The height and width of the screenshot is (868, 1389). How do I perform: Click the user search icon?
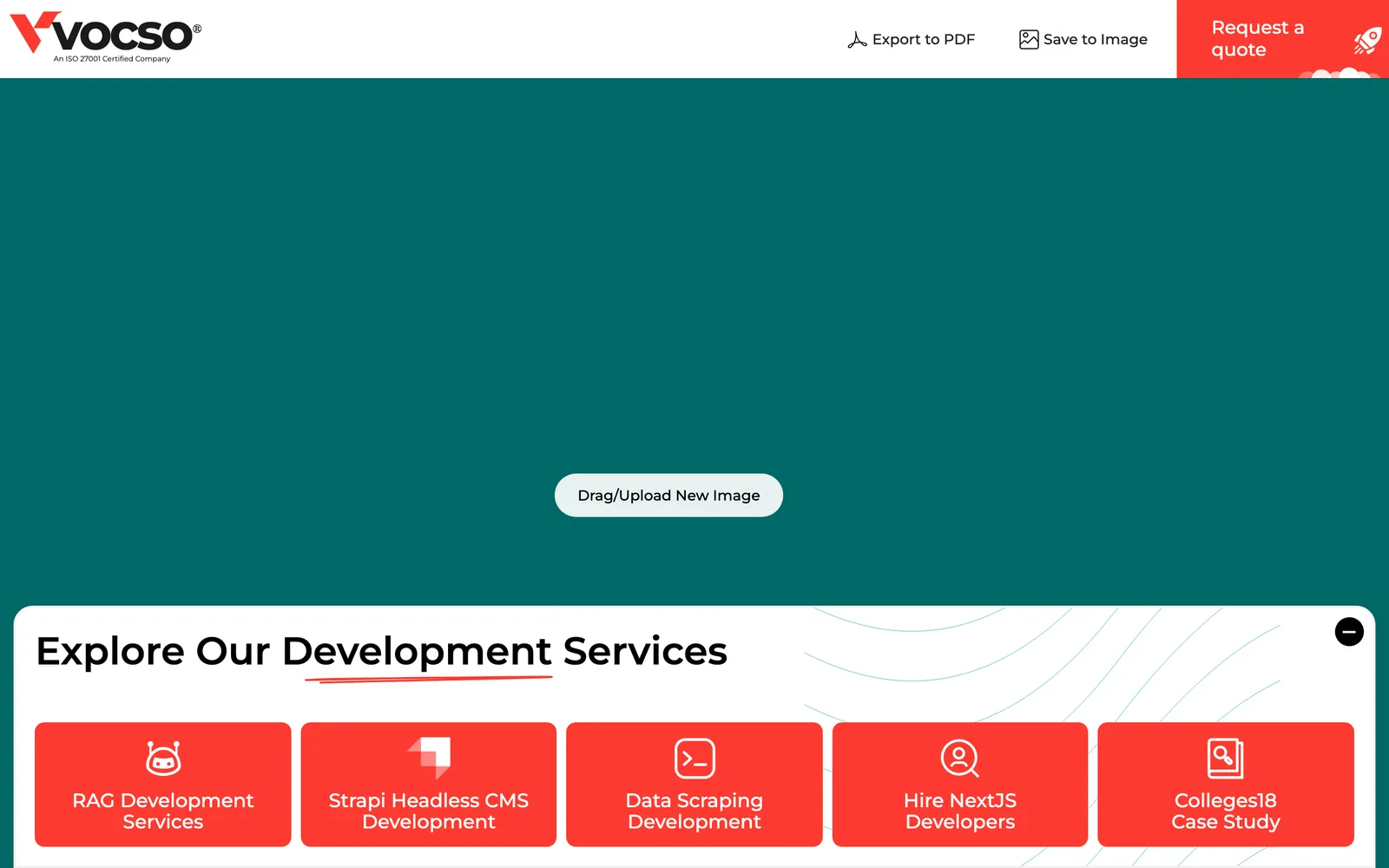tap(960, 759)
